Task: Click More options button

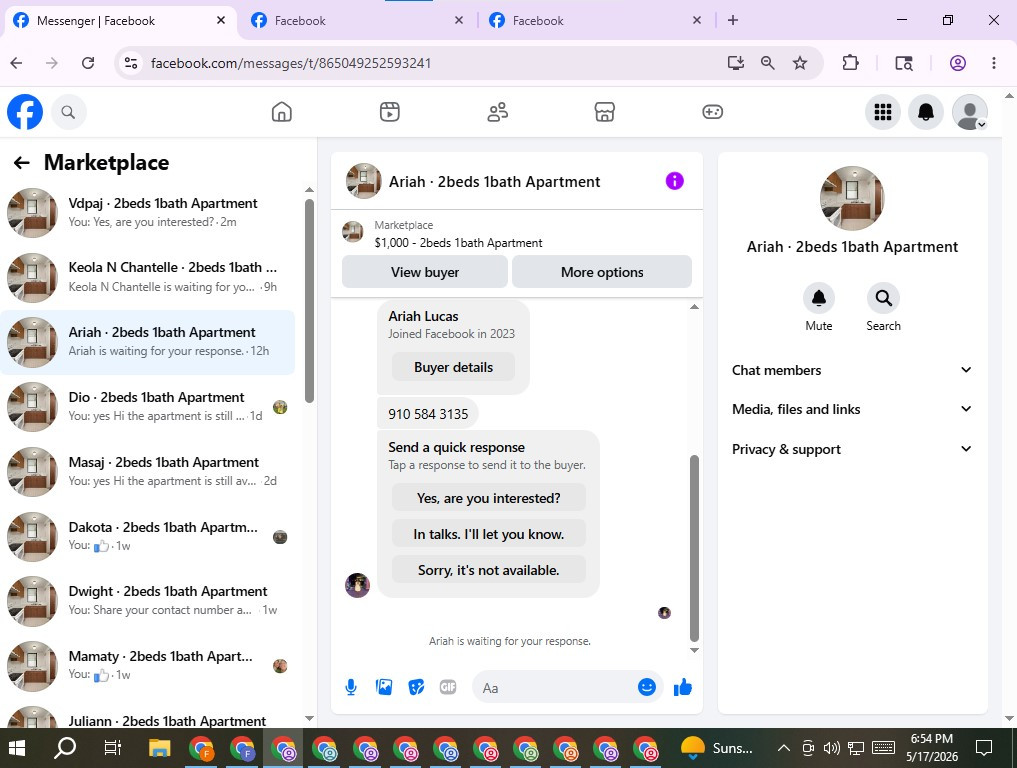Action: 602,272
